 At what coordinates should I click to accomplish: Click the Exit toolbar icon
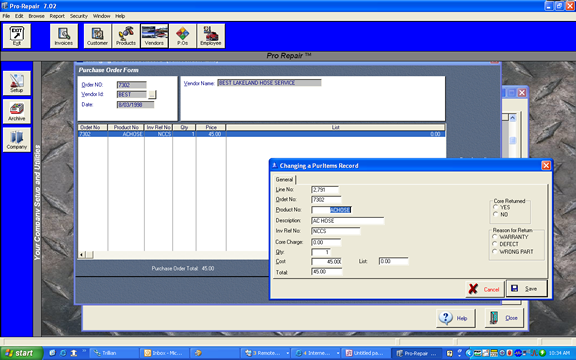[17, 36]
